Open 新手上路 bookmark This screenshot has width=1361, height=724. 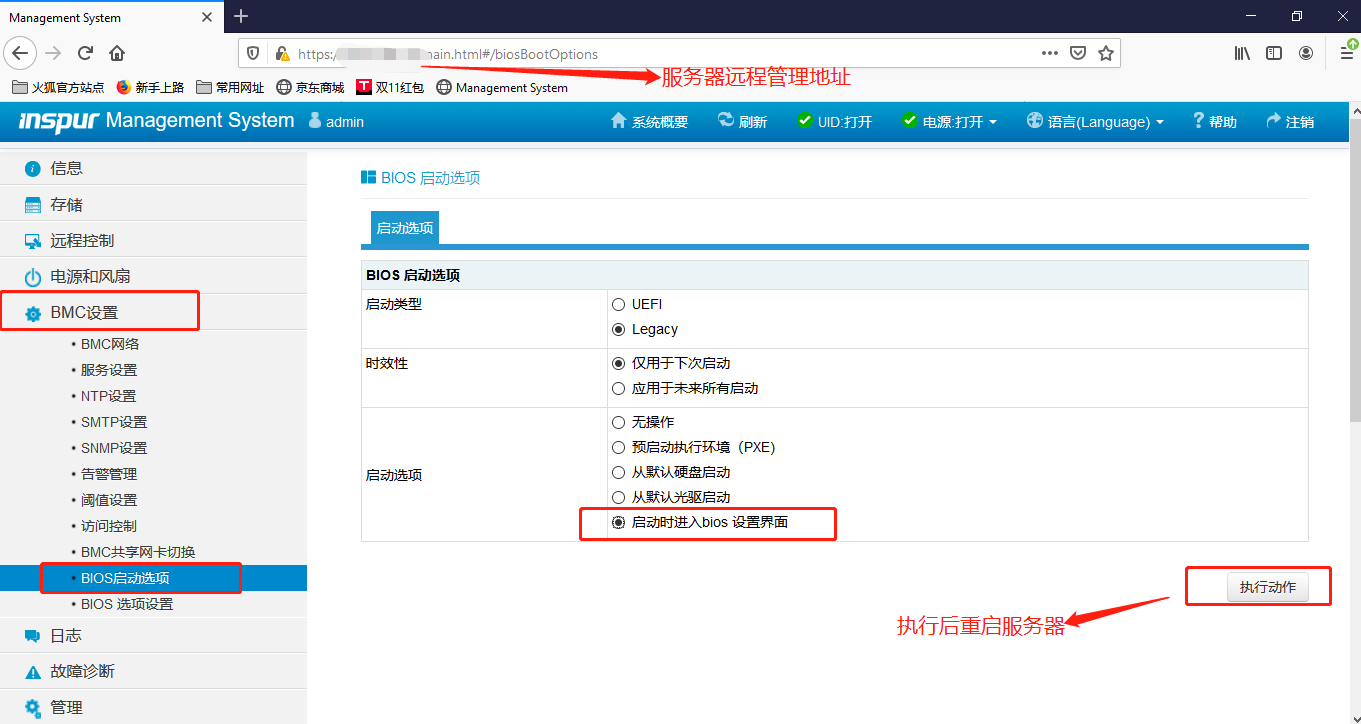coord(151,87)
